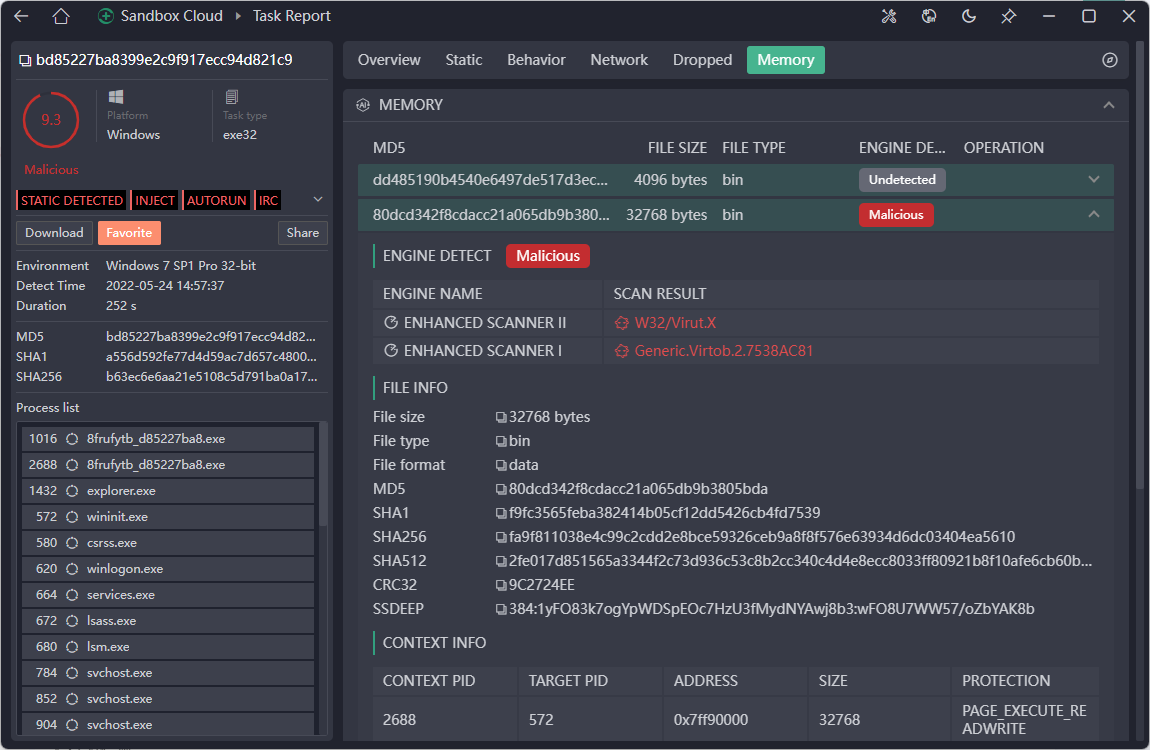Image resolution: width=1150 pixels, height=750 pixels.
Task: Toggle dark mode with the moon icon
Action: (x=969, y=16)
